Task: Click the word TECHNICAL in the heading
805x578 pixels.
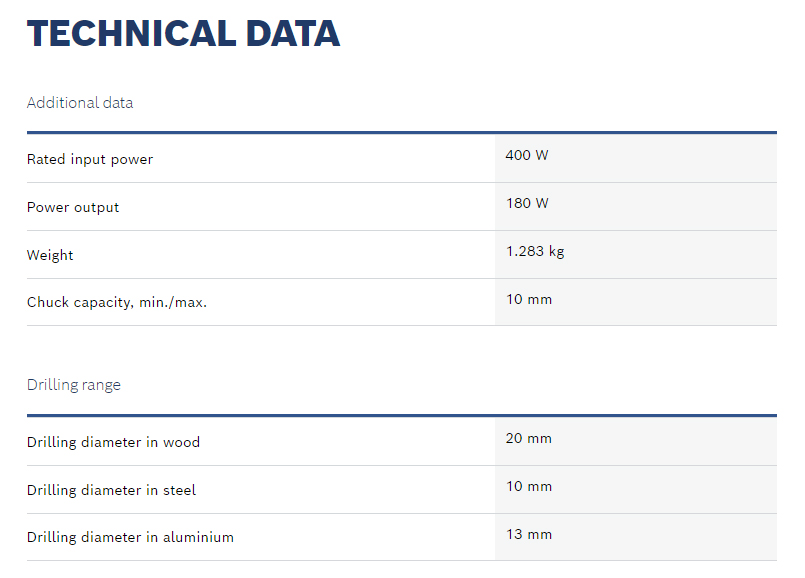Action: (x=117, y=34)
